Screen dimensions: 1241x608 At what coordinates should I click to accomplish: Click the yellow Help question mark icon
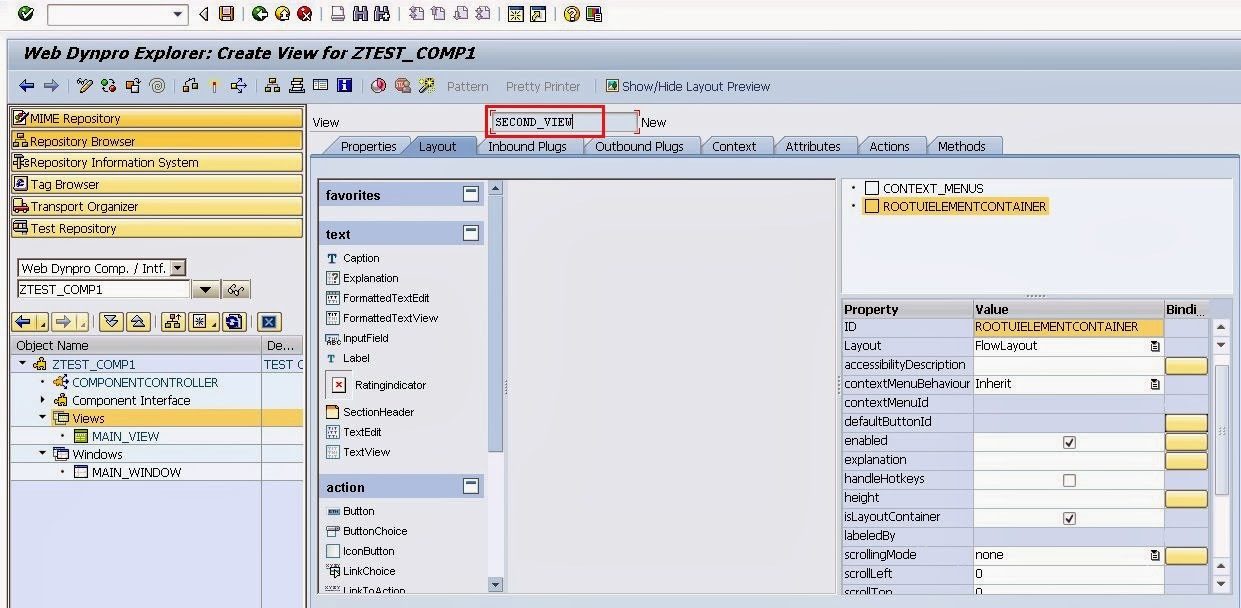(x=571, y=14)
